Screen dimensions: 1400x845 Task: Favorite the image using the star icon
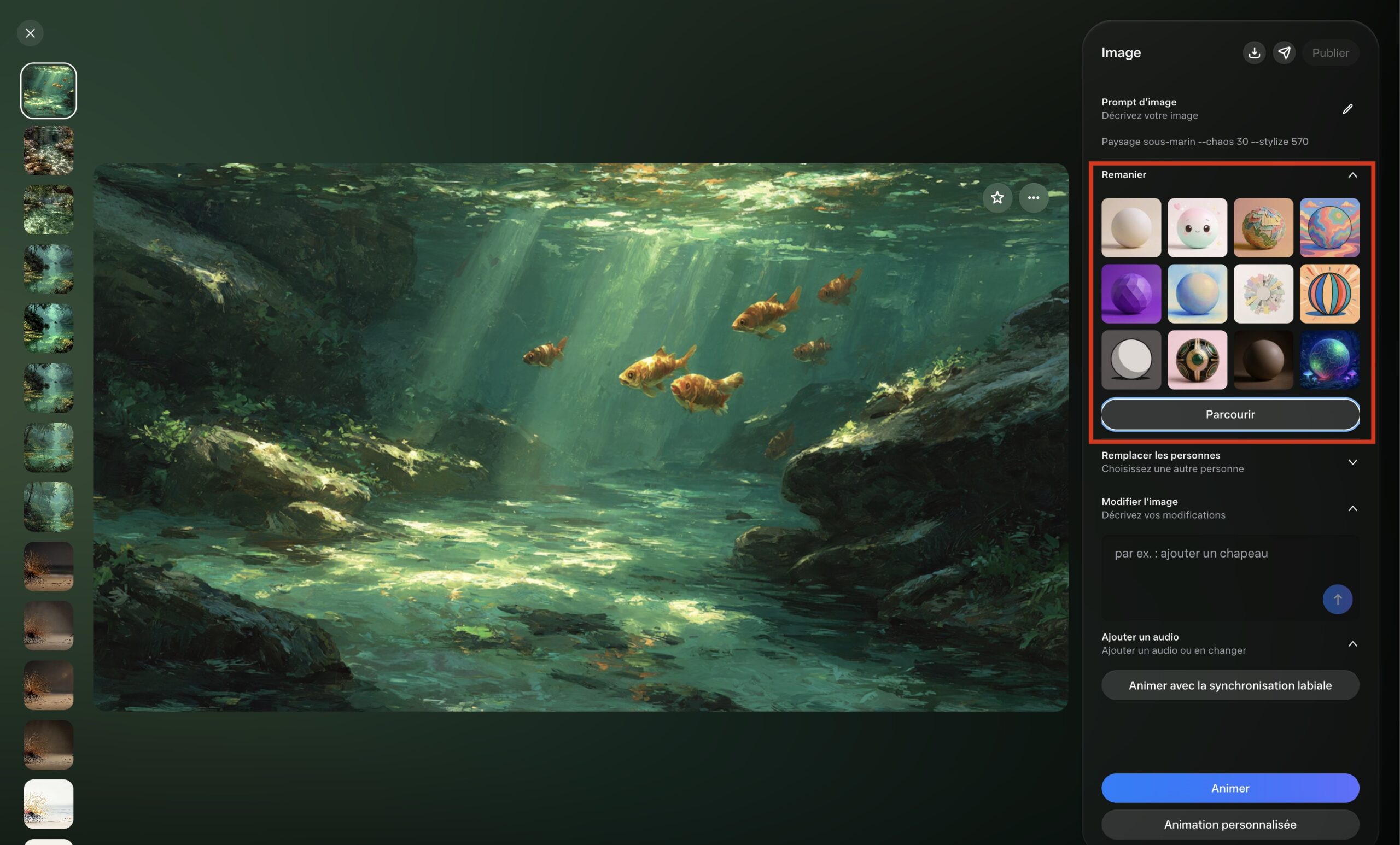[997, 198]
